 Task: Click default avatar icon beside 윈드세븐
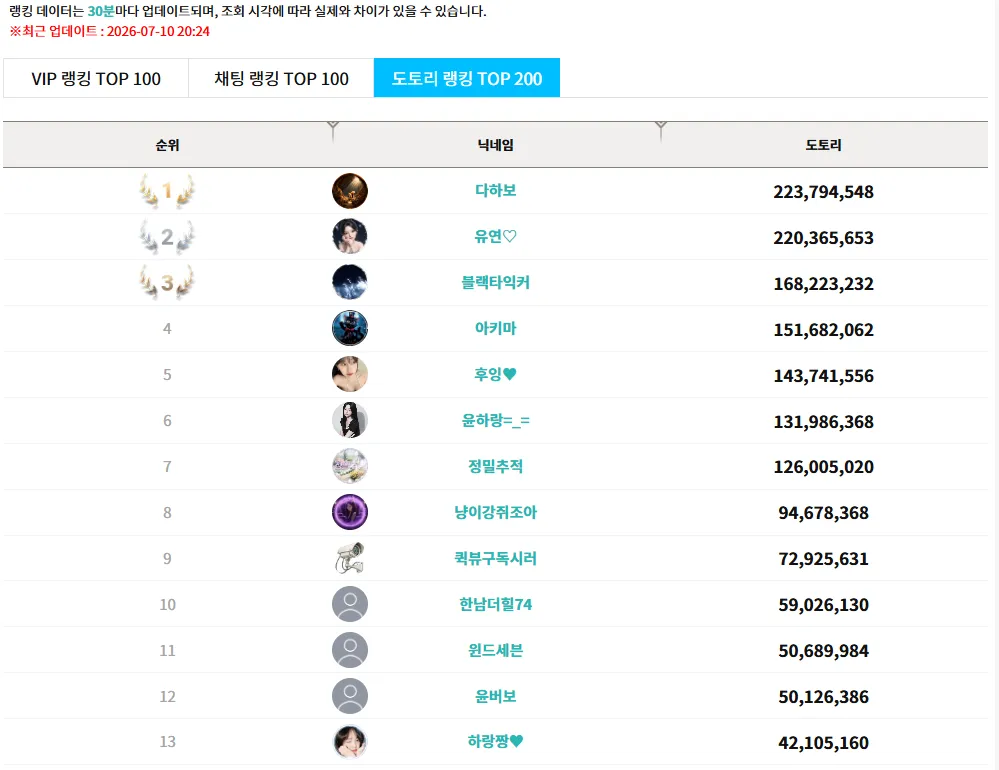pos(350,650)
